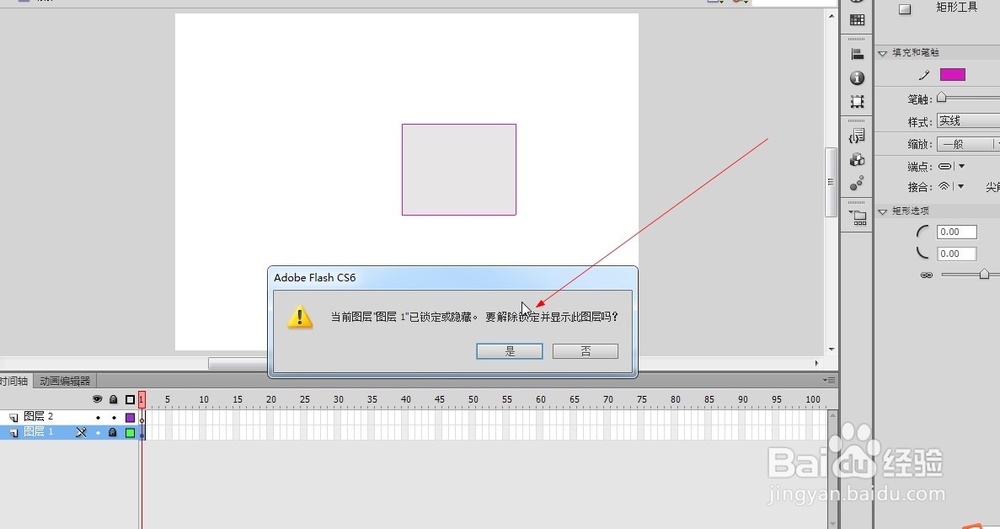Collapse the 矩形选项 section
Screen dimensions: 1000x529
click(883, 211)
